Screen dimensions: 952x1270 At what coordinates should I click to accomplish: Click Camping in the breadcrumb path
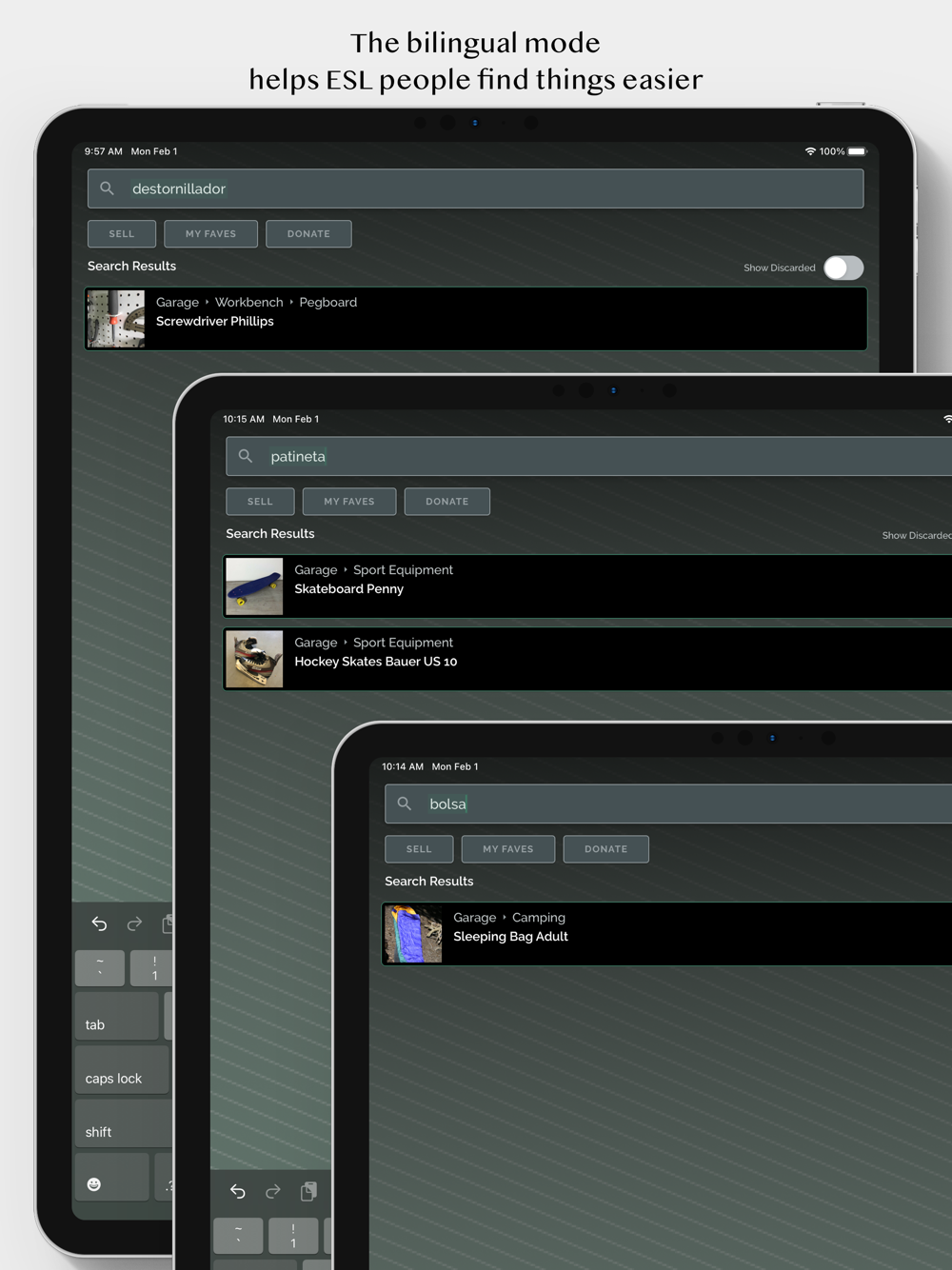pos(539,918)
